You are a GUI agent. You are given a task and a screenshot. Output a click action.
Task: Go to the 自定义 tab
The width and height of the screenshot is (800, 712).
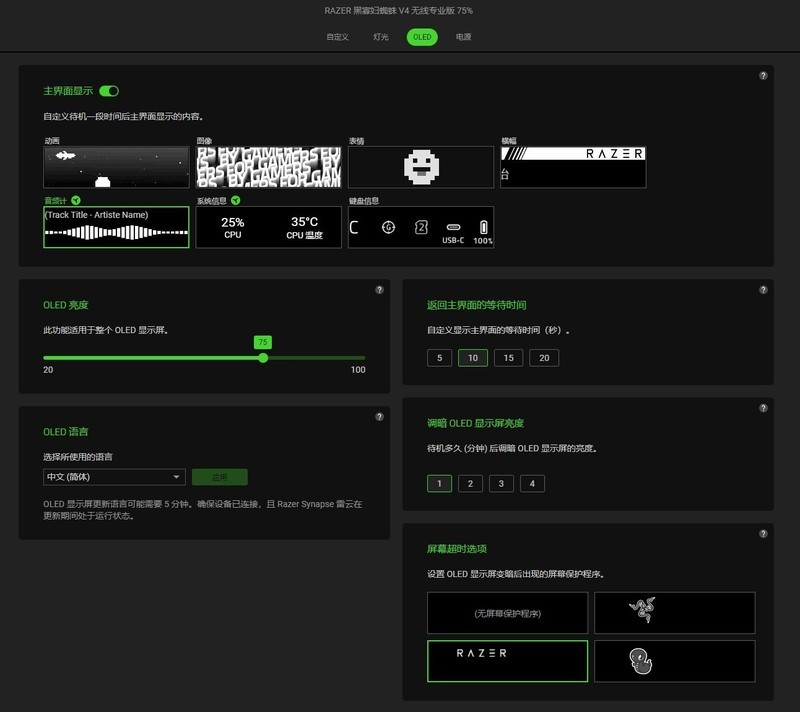tap(338, 37)
